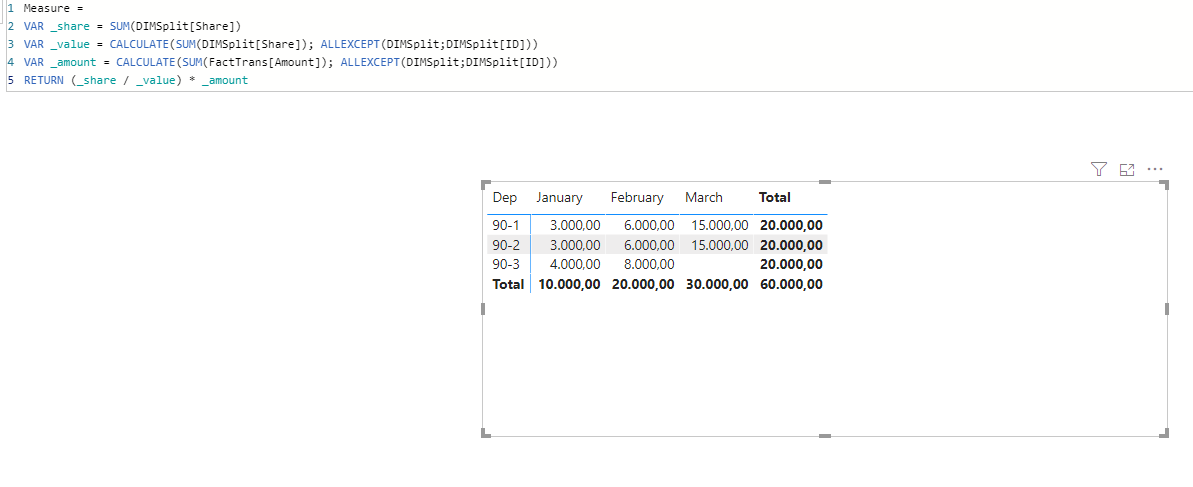Click the RETURN keyword in line 5
This screenshot has height=487, width=1193.
coord(43,79)
